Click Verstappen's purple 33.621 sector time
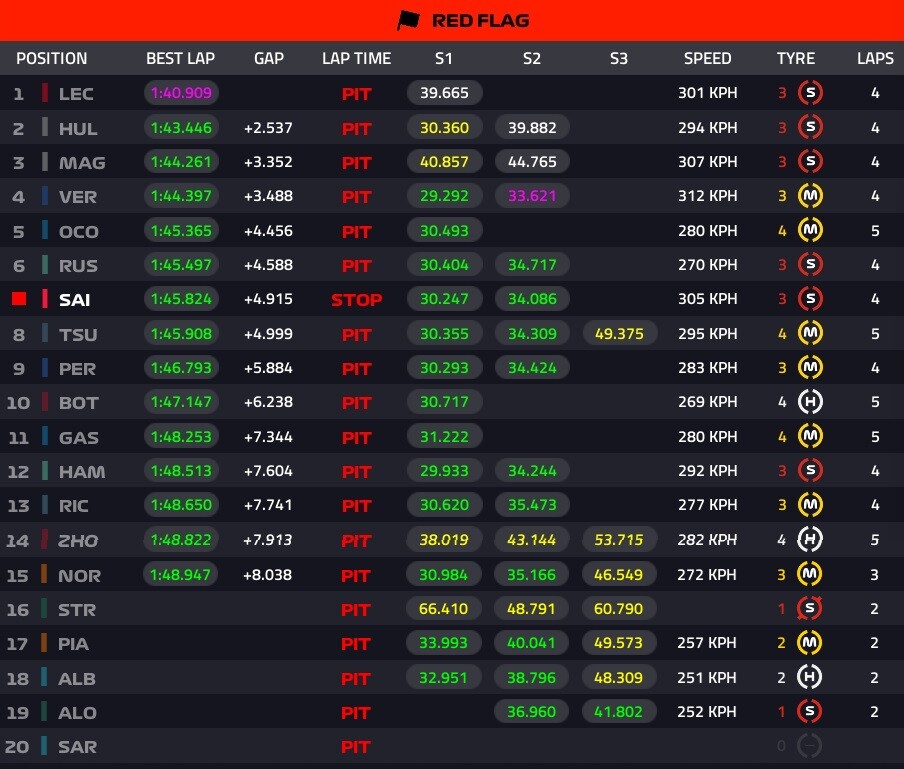904x769 pixels. pos(532,197)
